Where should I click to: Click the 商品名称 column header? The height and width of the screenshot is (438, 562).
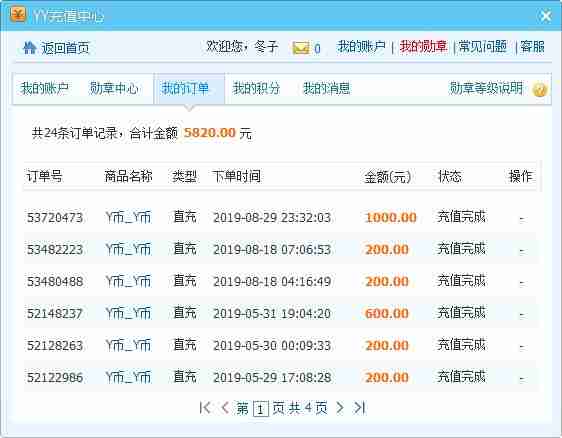tap(128, 176)
